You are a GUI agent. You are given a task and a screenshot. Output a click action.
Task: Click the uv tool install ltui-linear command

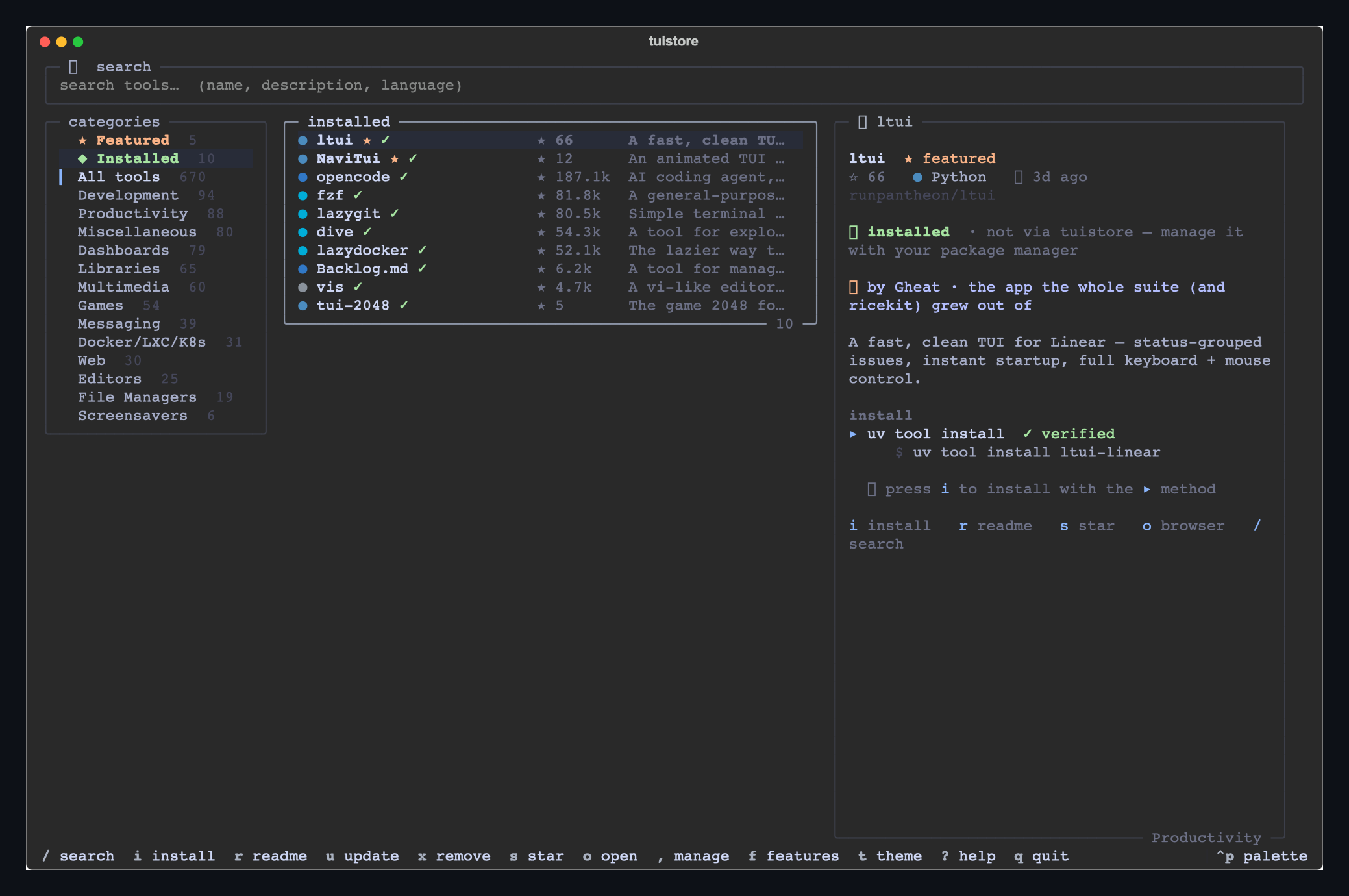coord(1036,452)
